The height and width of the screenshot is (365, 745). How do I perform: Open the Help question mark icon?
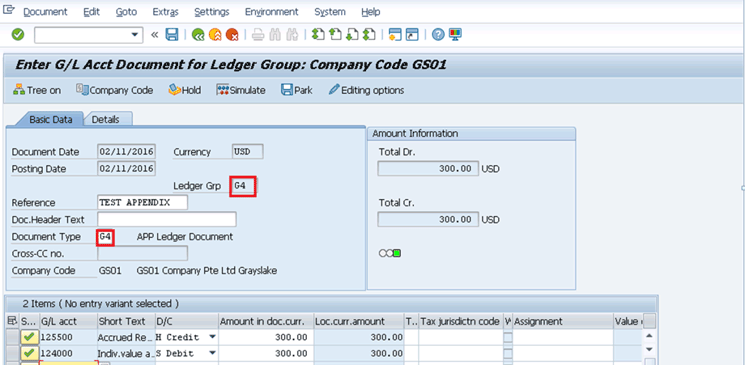point(438,35)
